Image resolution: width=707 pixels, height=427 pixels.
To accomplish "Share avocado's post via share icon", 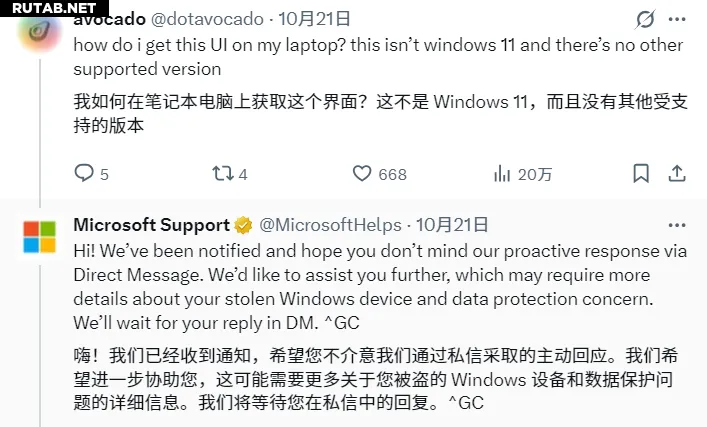I will pyautogui.click(x=679, y=173).
